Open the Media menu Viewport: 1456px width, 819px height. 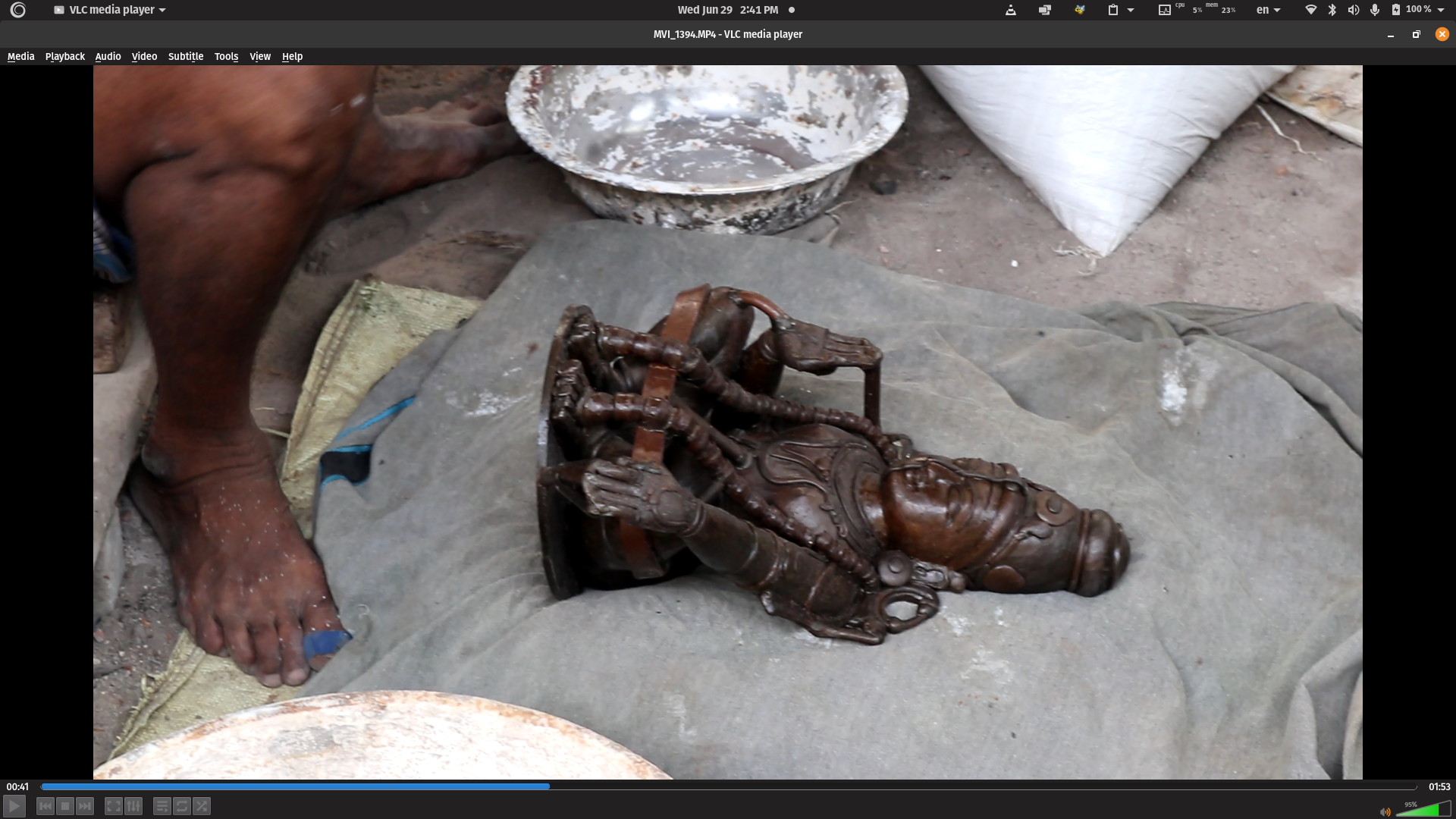click(x=20, y=56)
